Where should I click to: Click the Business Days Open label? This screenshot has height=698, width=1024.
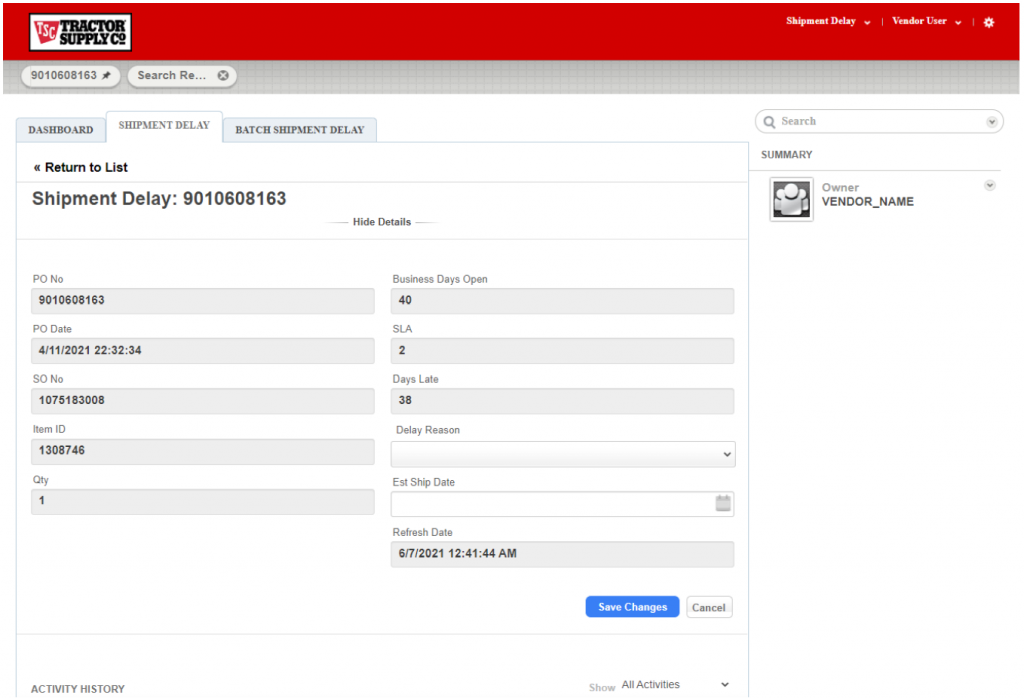point(440,279)
